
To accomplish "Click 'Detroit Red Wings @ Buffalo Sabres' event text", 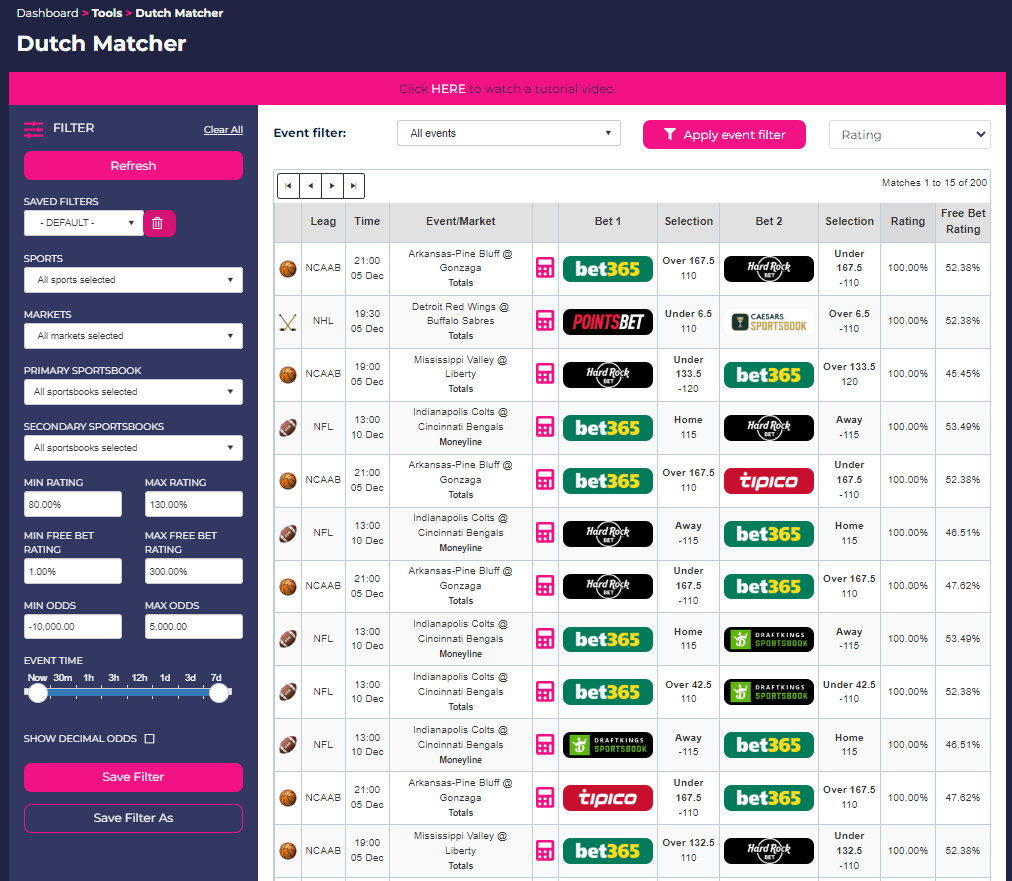I will pyautogui.click(x=461, y=314).
